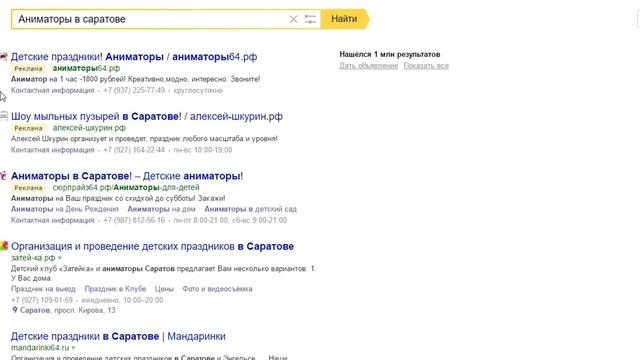Open Детские праздники в Саратове | Мандаринки result
The height and width of the screenshot is (360, 640).
[118, 336]
